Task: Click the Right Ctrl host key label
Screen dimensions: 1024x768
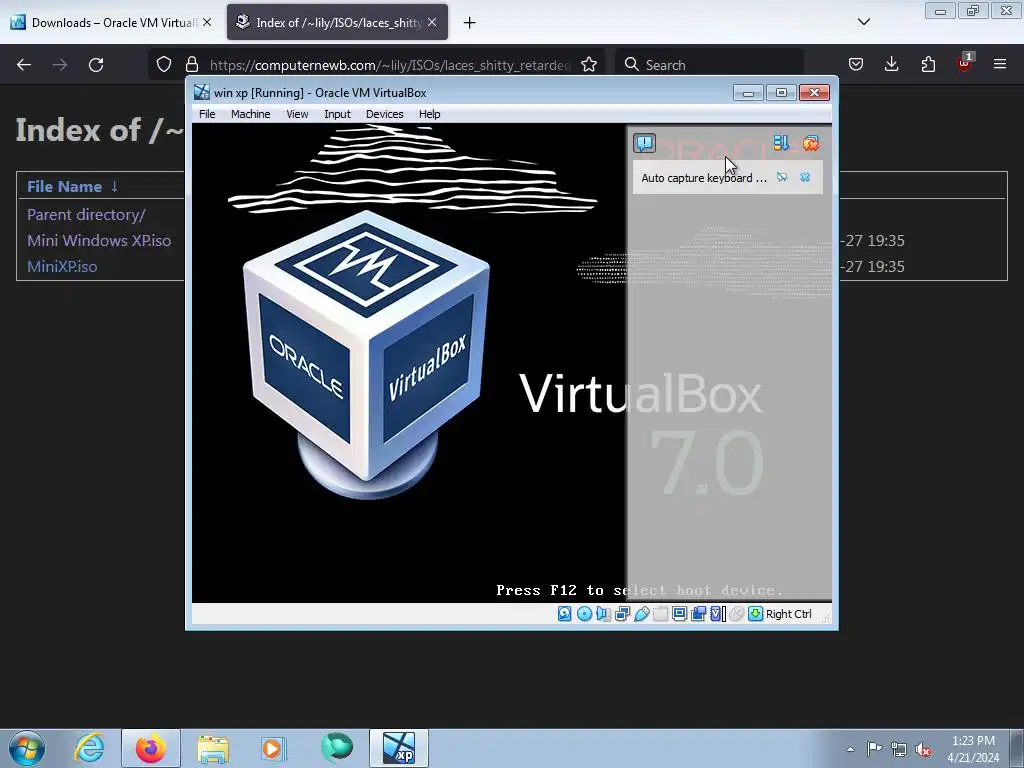Action: click(788, 614)
